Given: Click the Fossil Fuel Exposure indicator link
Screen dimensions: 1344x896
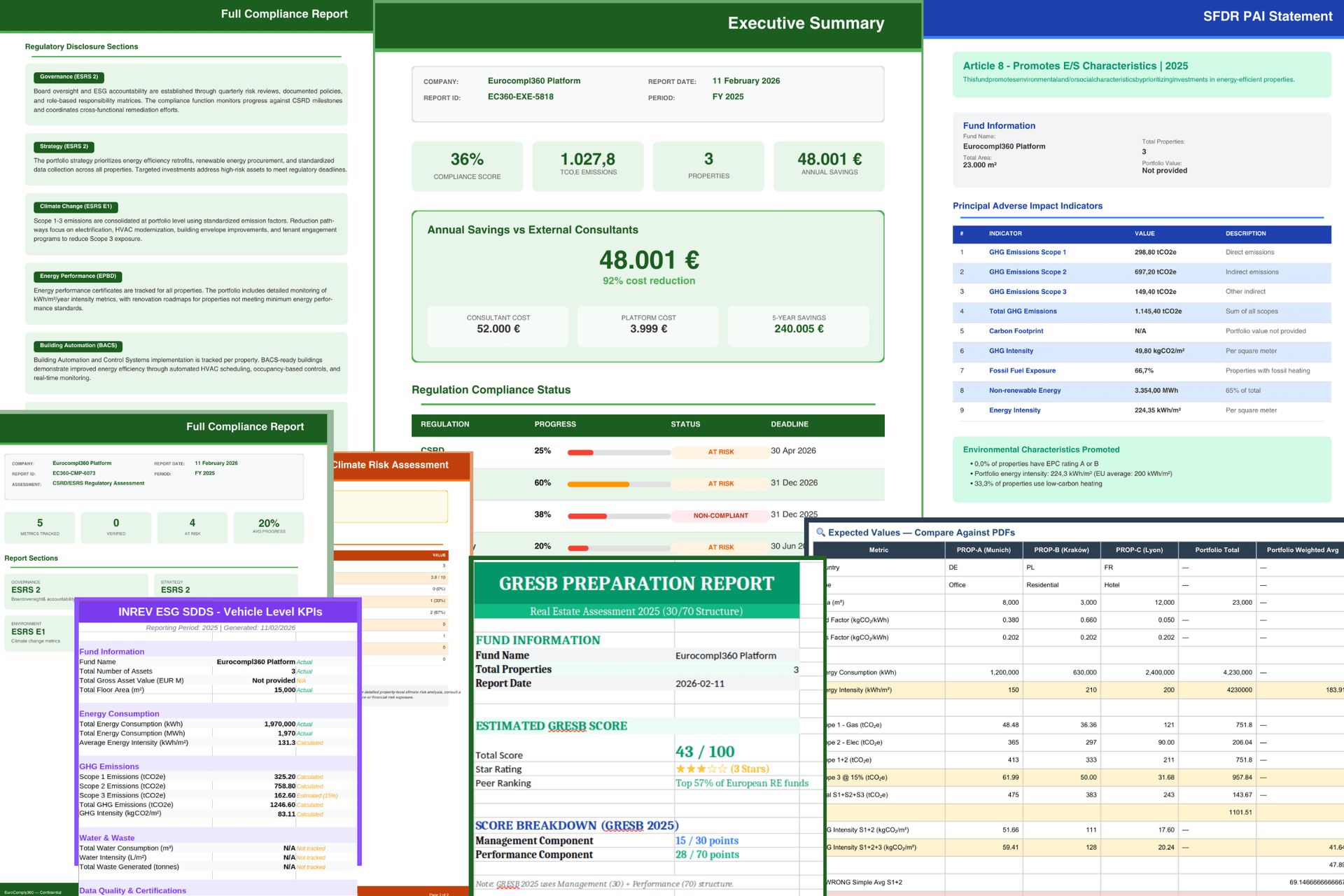Looking at the screenshot, I should (1022, 371).
